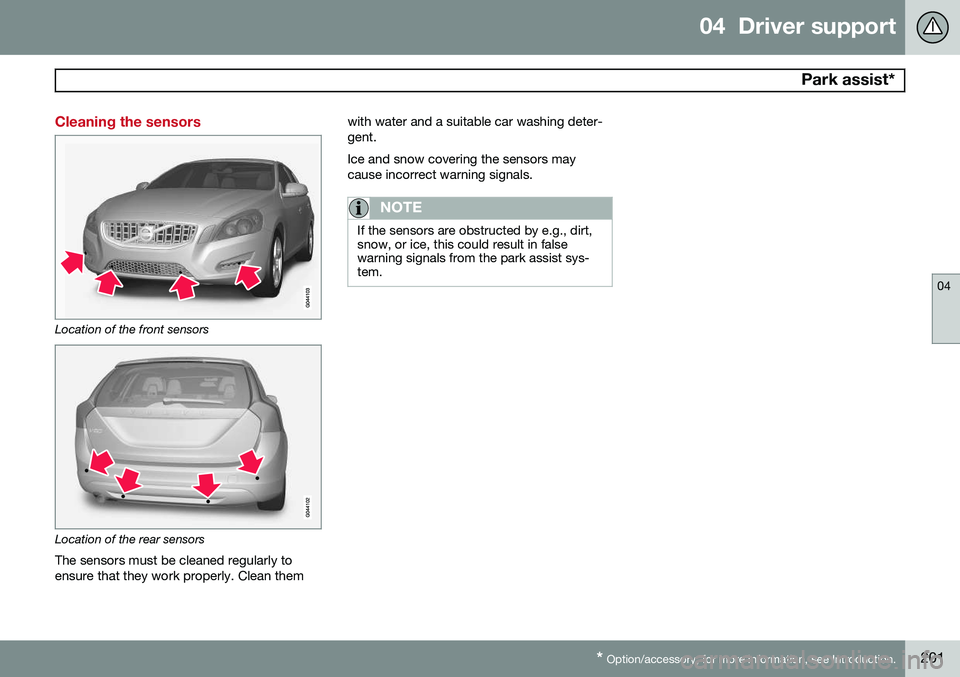Click the footnote 'Option/accessory, for more information'
This screenshot has width=960, height=677.
click(x=746, y=659)
